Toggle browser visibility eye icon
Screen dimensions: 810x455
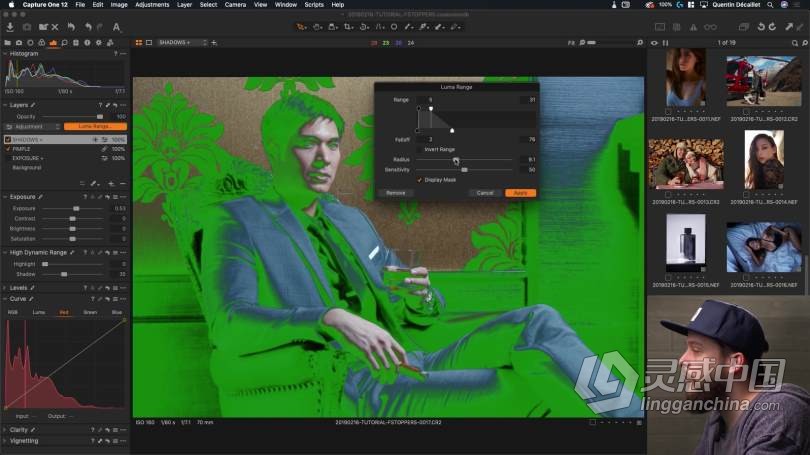(654, 43)
